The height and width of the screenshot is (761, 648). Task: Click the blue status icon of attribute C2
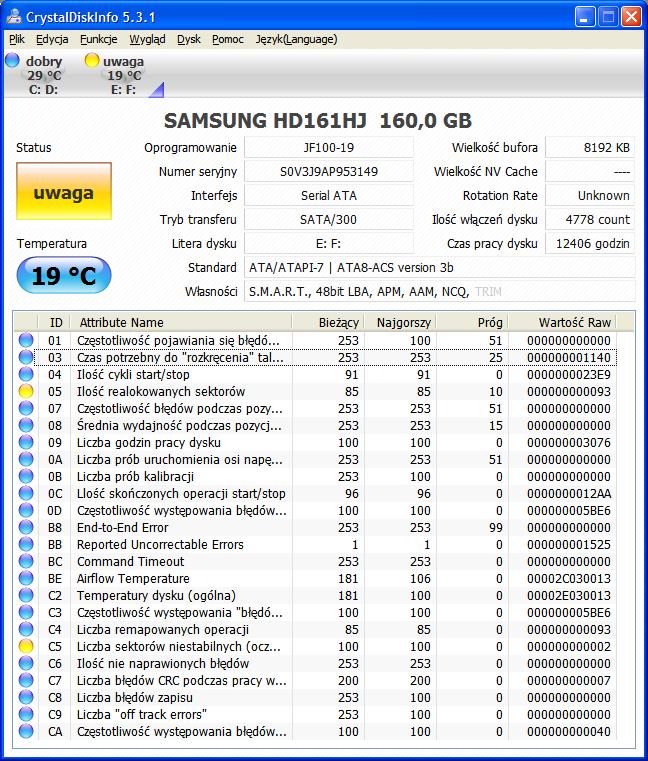(26, 595)
